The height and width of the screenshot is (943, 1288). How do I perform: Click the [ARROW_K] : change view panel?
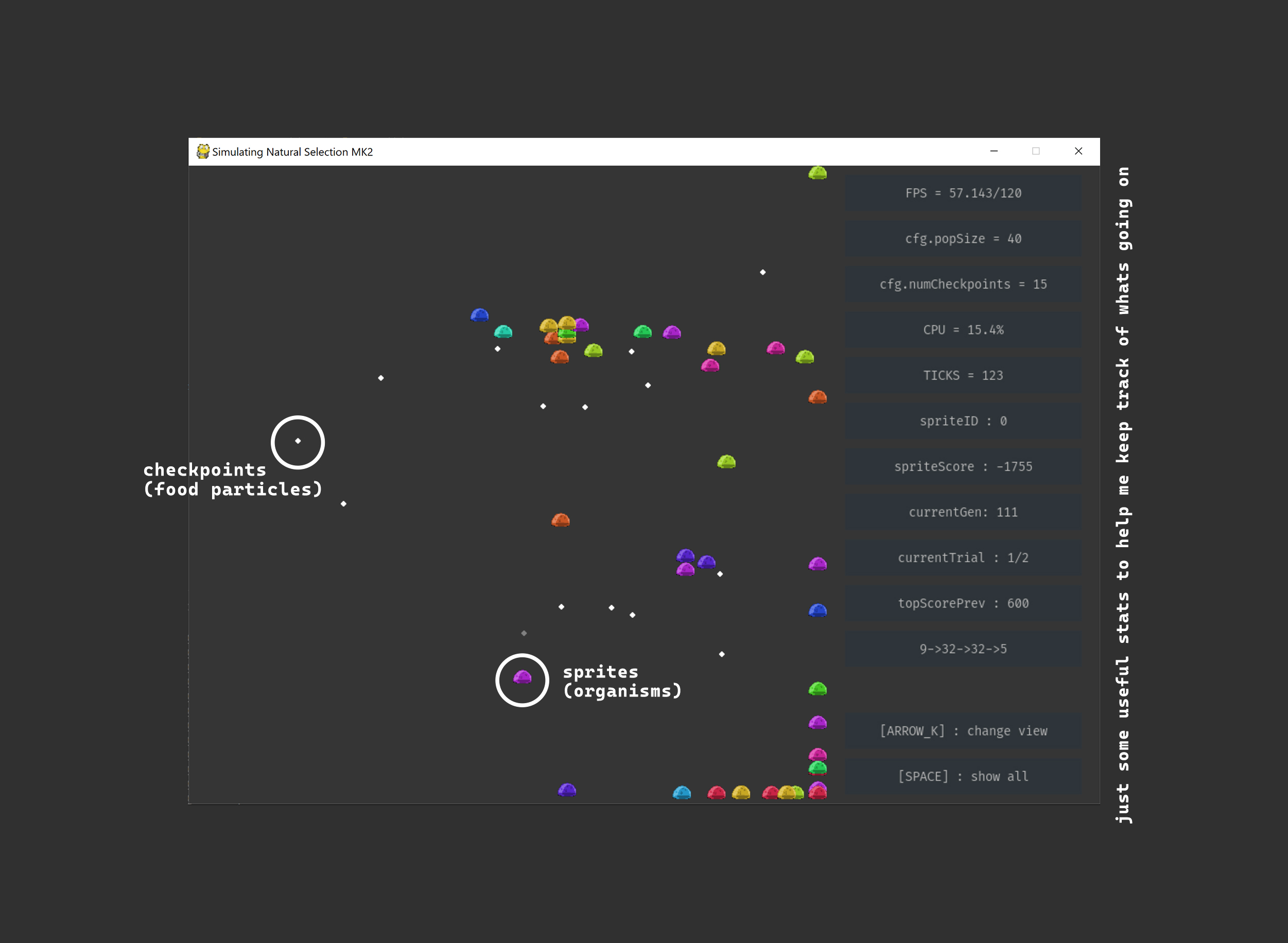963,730
